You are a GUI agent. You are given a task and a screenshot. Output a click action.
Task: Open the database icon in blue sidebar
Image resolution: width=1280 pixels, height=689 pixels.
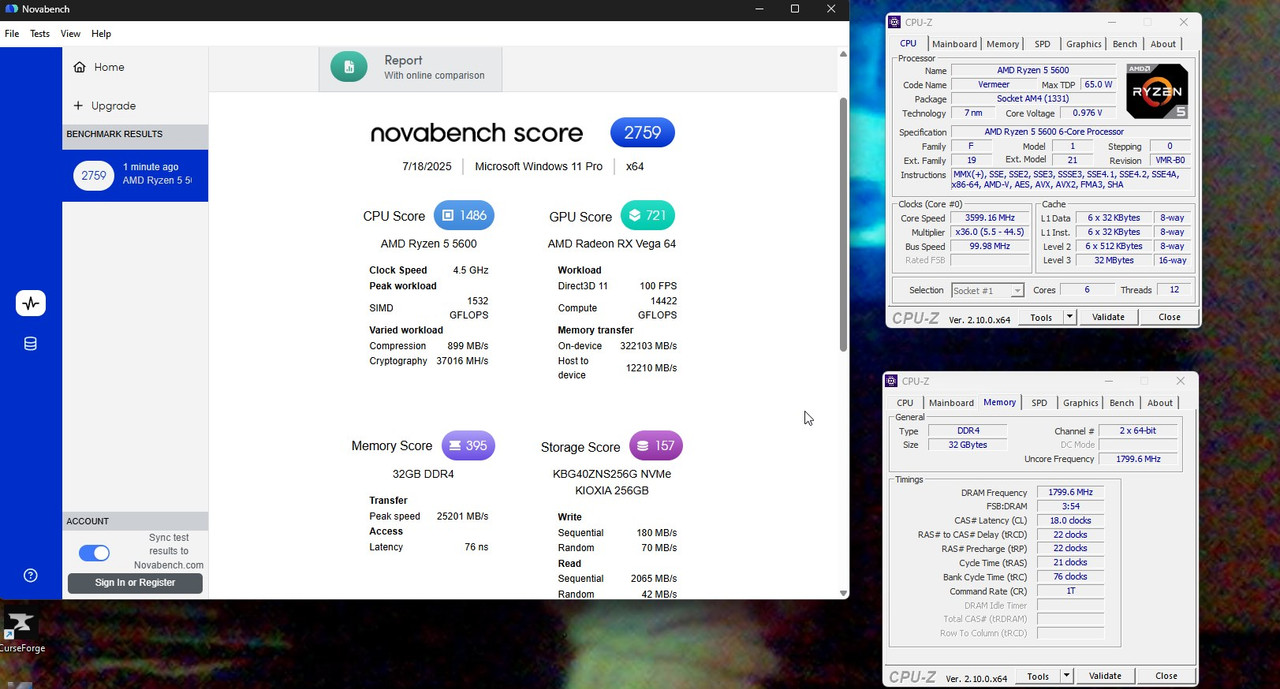30,344
